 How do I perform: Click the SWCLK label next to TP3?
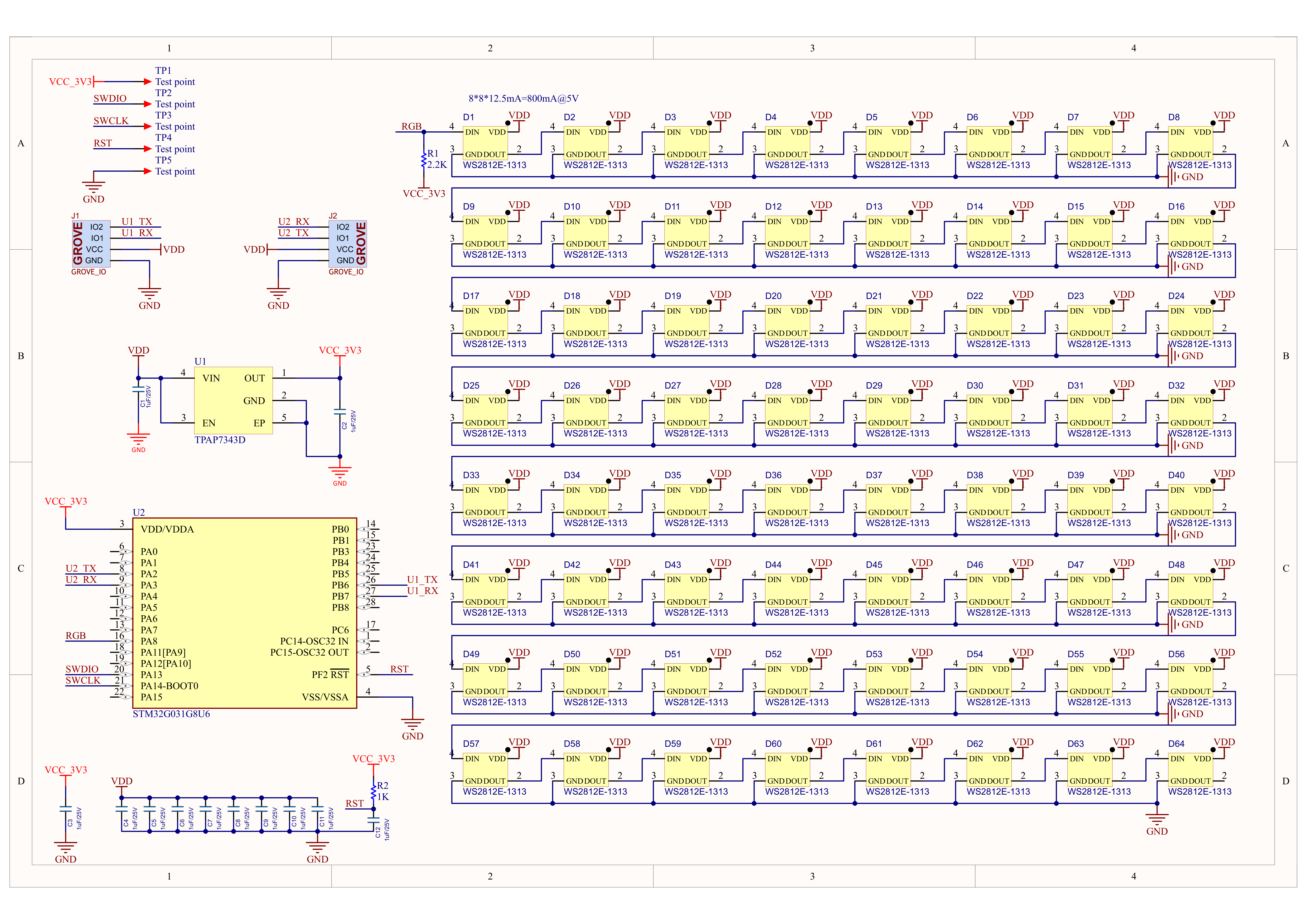(x=111, y=121)
